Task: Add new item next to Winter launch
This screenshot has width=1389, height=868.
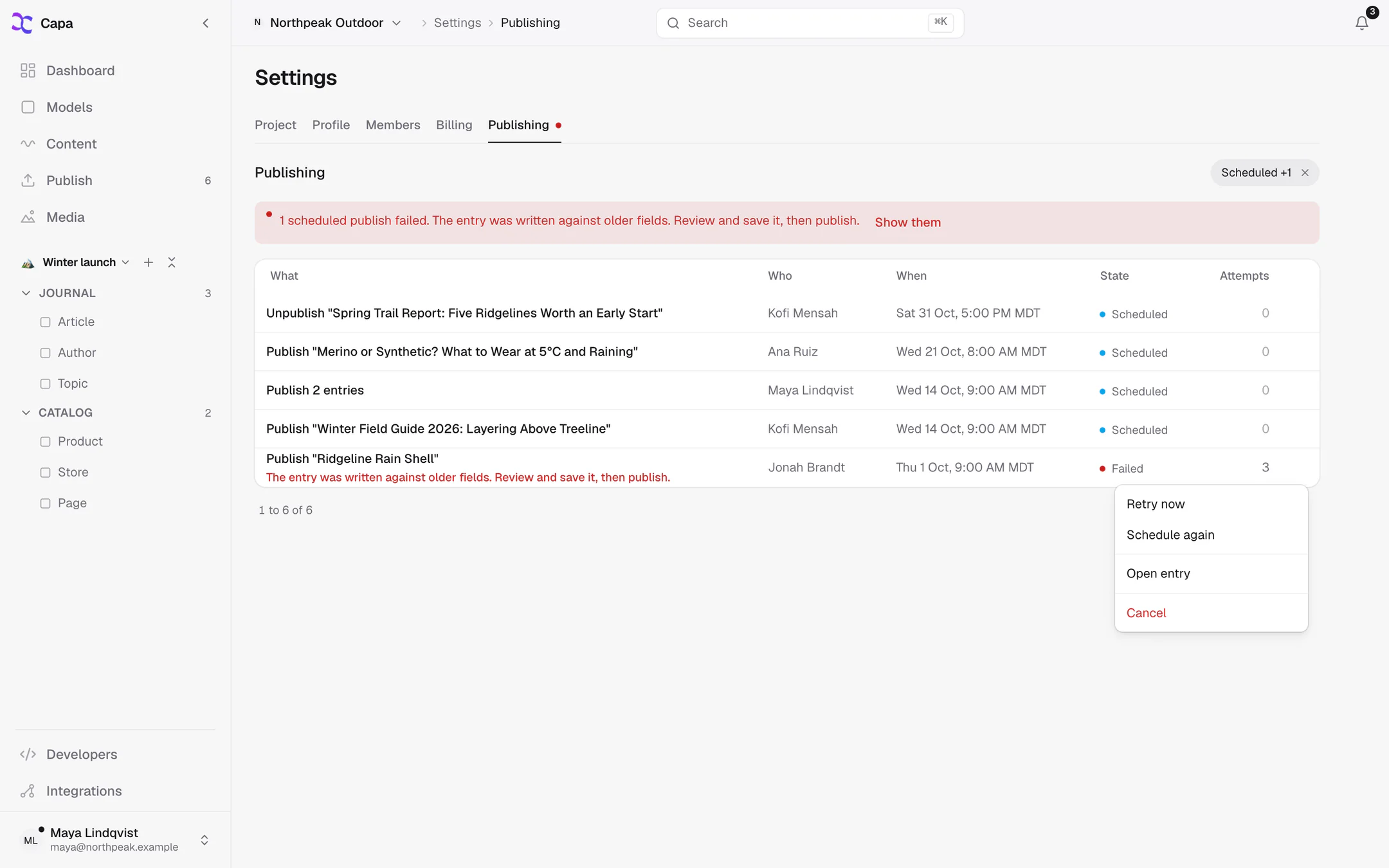Action: click(x=149, y=262)
